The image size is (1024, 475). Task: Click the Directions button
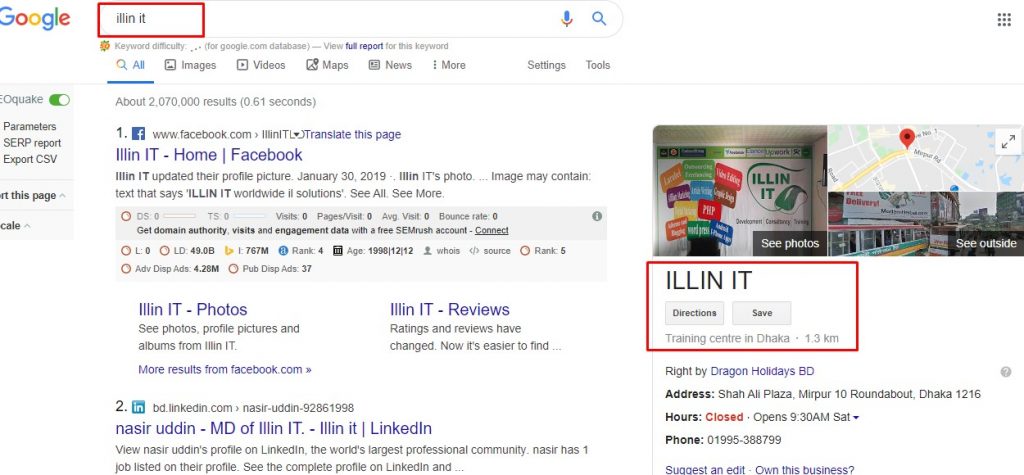coord(694,313)
